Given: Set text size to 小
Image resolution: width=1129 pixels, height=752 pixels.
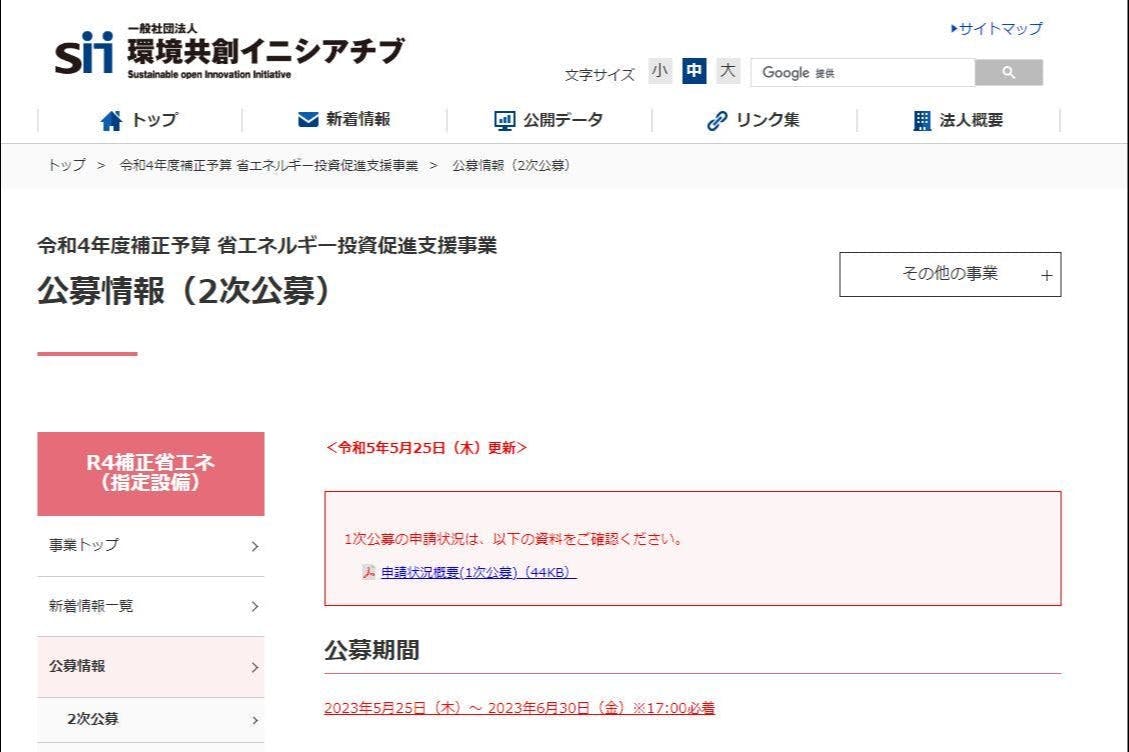Looking at the screenshot, I should tap(660, 71).
